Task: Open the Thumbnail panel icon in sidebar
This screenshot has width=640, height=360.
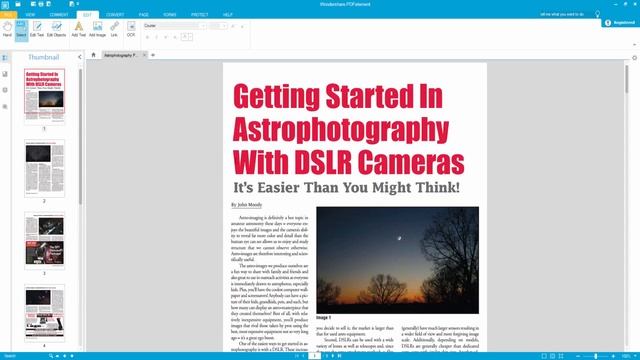Action: click(x=5, y=58)
